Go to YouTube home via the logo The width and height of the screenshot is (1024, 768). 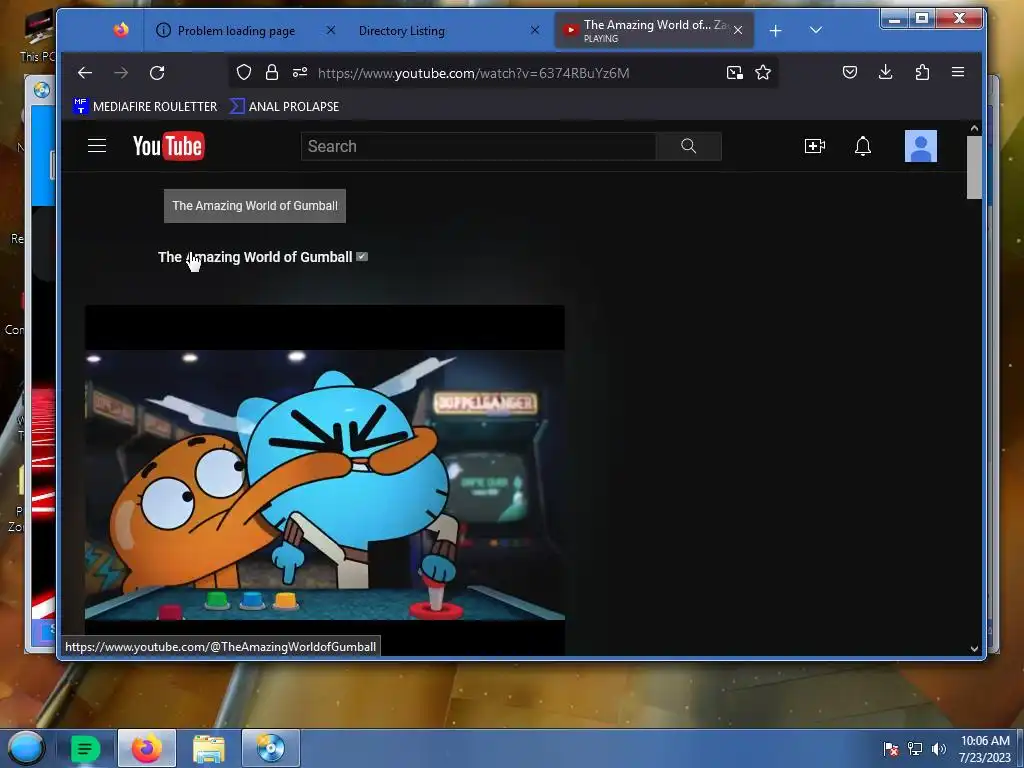pos(168,146)
